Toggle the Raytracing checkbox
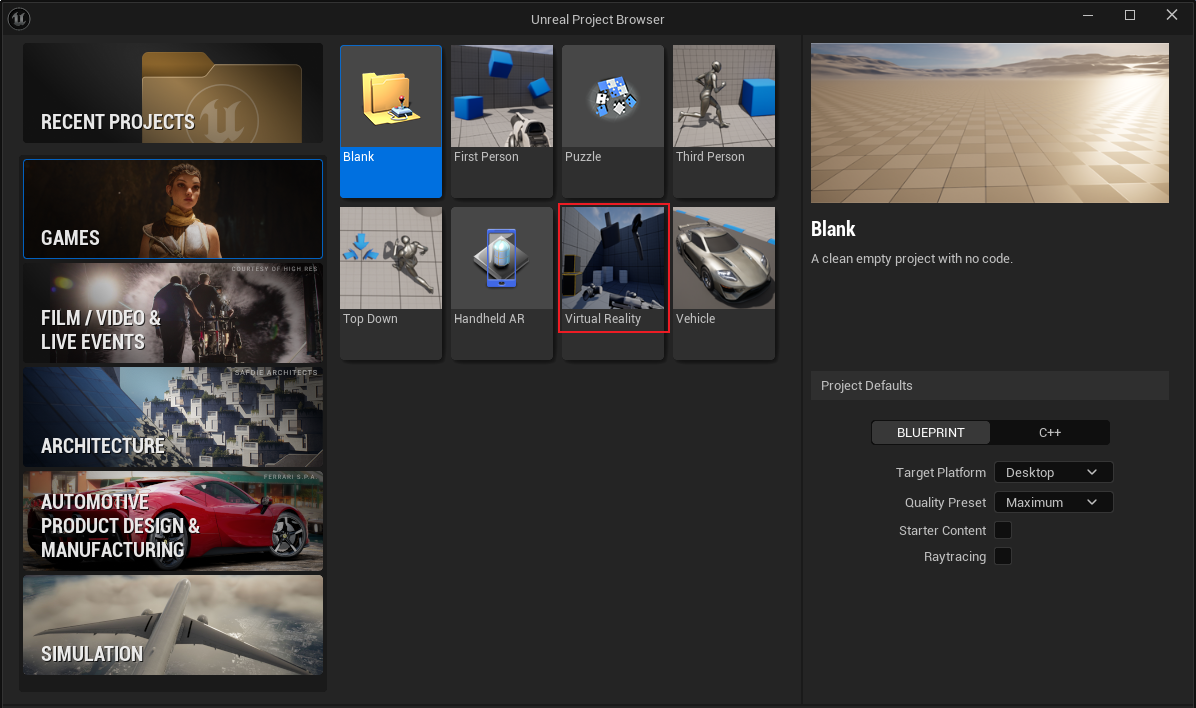Screen dimensions: 1196x708 [x=1003, y=556]
